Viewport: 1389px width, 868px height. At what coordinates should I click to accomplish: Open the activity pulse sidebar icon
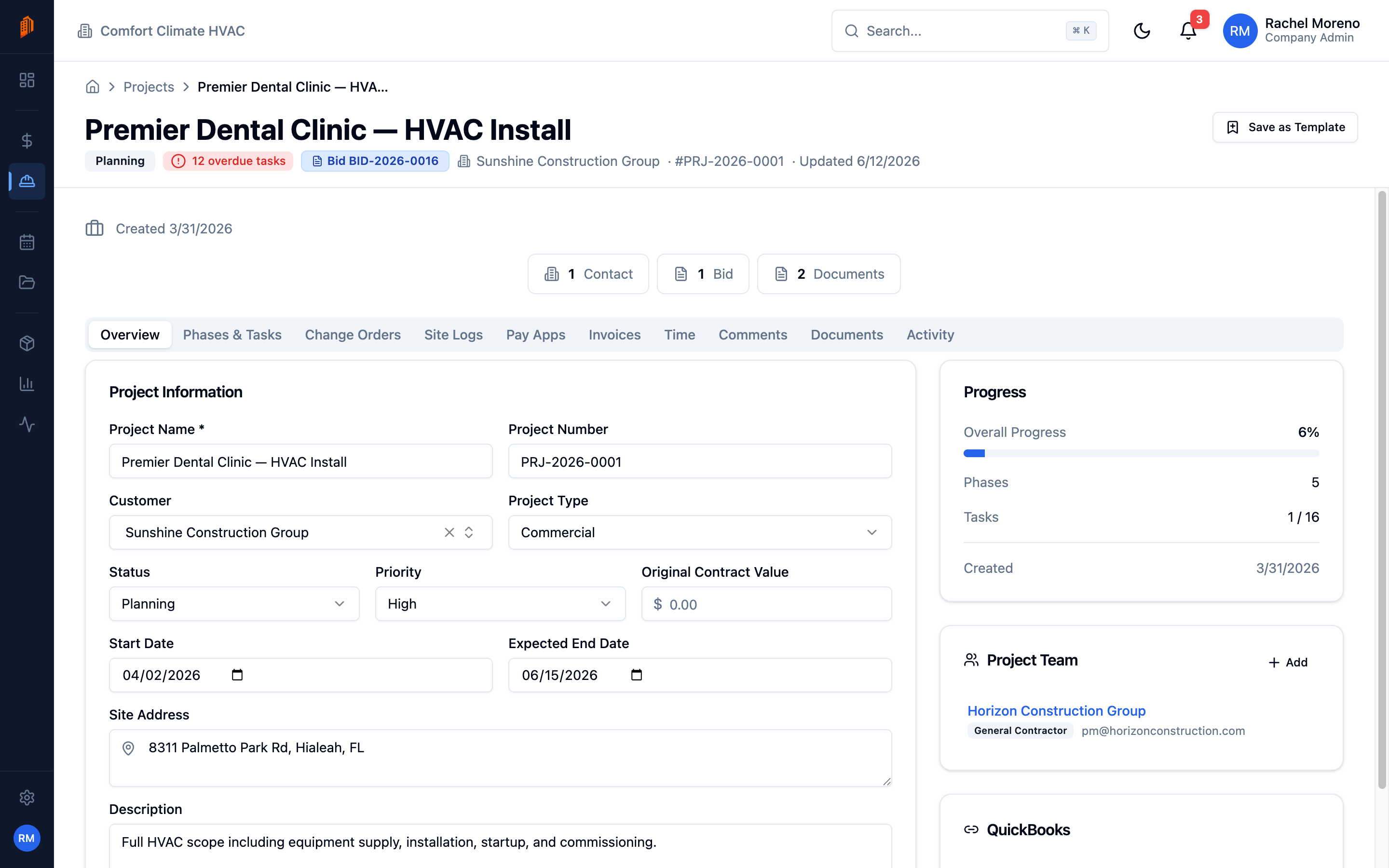pyautogui.click(x=27, y=424)
